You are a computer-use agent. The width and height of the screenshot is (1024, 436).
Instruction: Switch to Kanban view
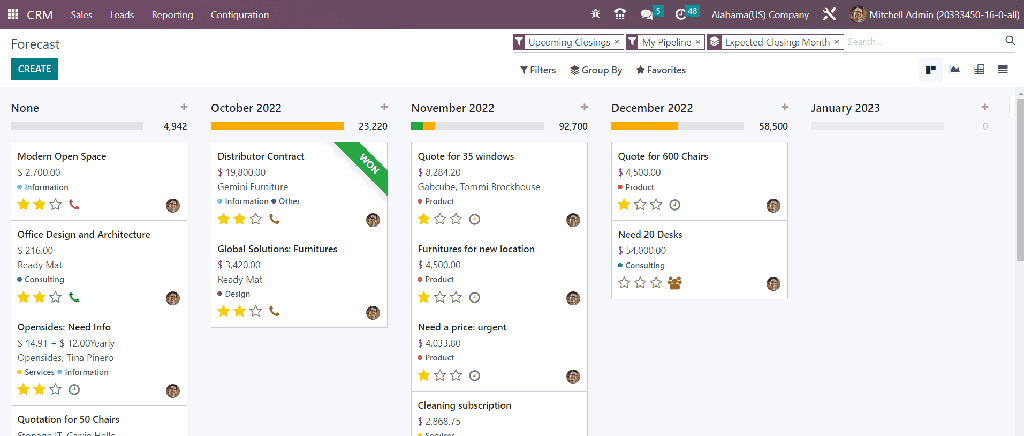[931, 70]
